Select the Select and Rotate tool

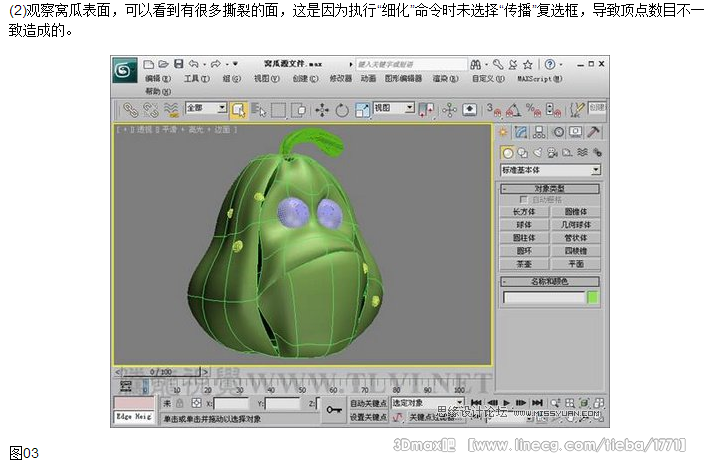pos(342,110)
